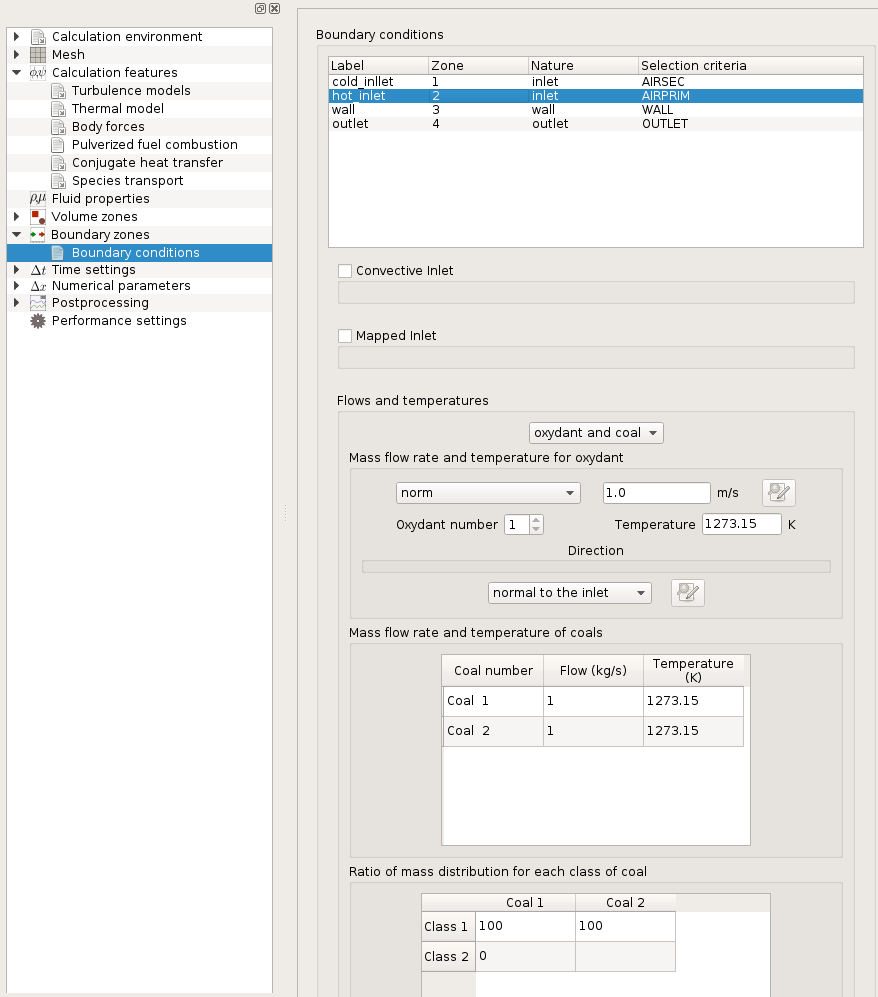Expand the Volume zones node
Screen dimensions: 878x997
click(x=17, y=217)
